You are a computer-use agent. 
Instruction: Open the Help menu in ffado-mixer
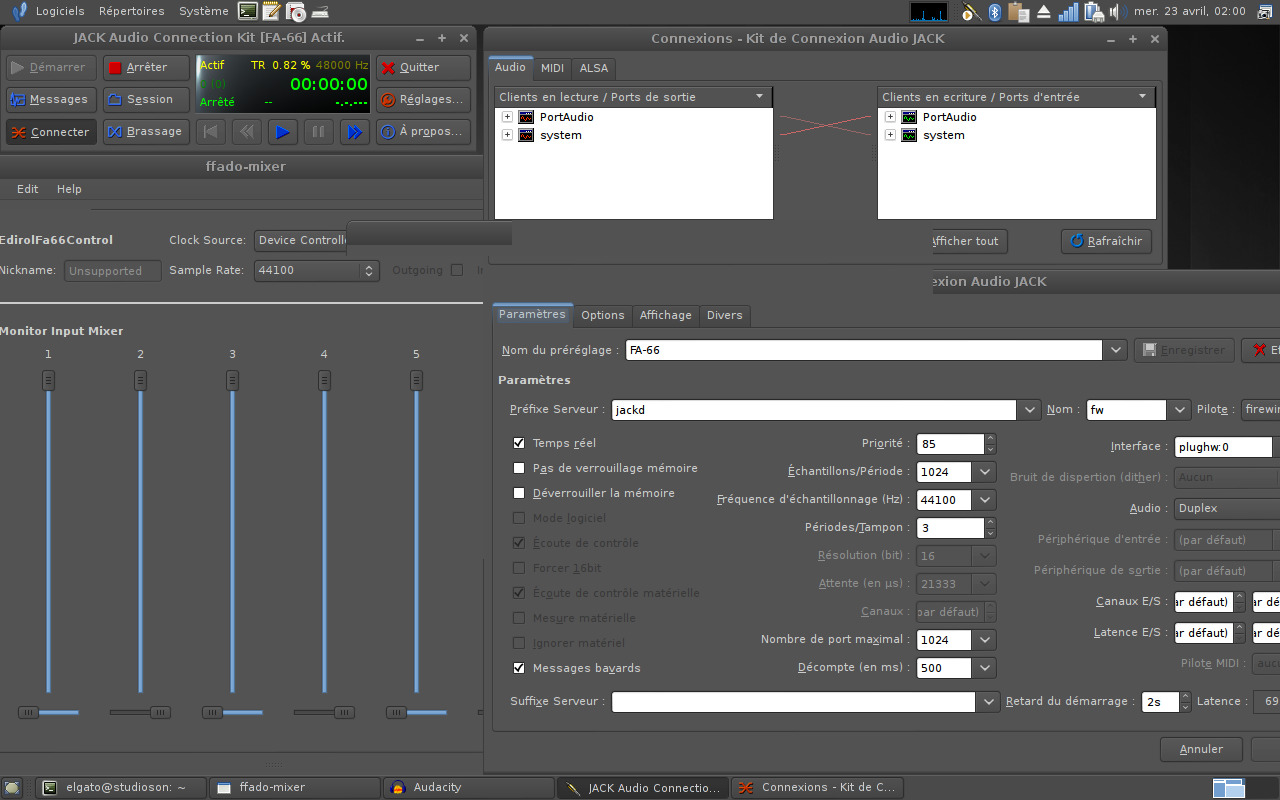tap(69, 189)
